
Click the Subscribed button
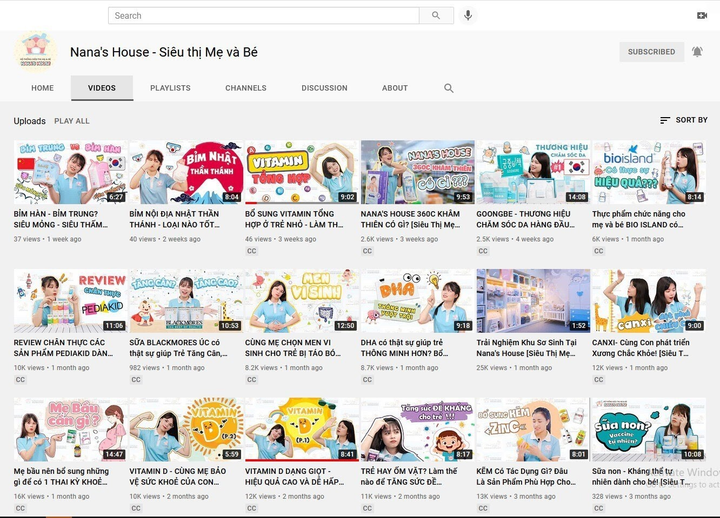coord(652,52)
